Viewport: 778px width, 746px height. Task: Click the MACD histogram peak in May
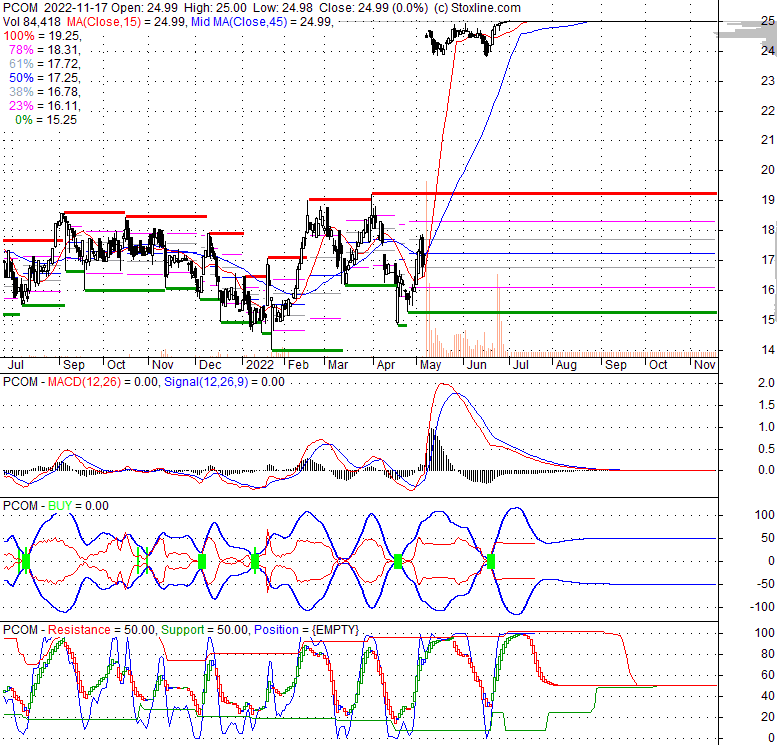point(433,450)
